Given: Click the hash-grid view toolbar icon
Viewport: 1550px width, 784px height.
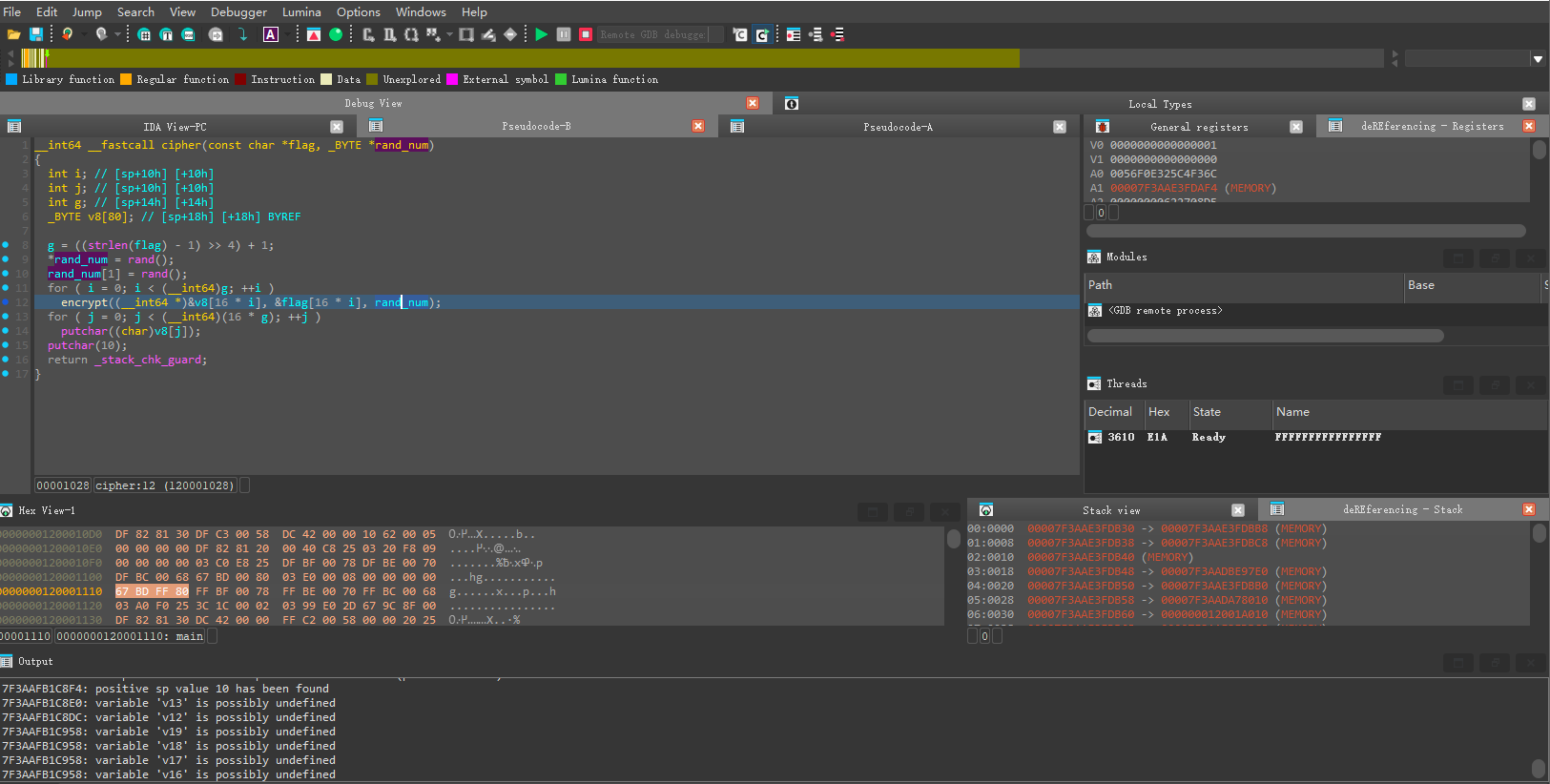Looking at the screenshot, I should [x=144, y=34].
